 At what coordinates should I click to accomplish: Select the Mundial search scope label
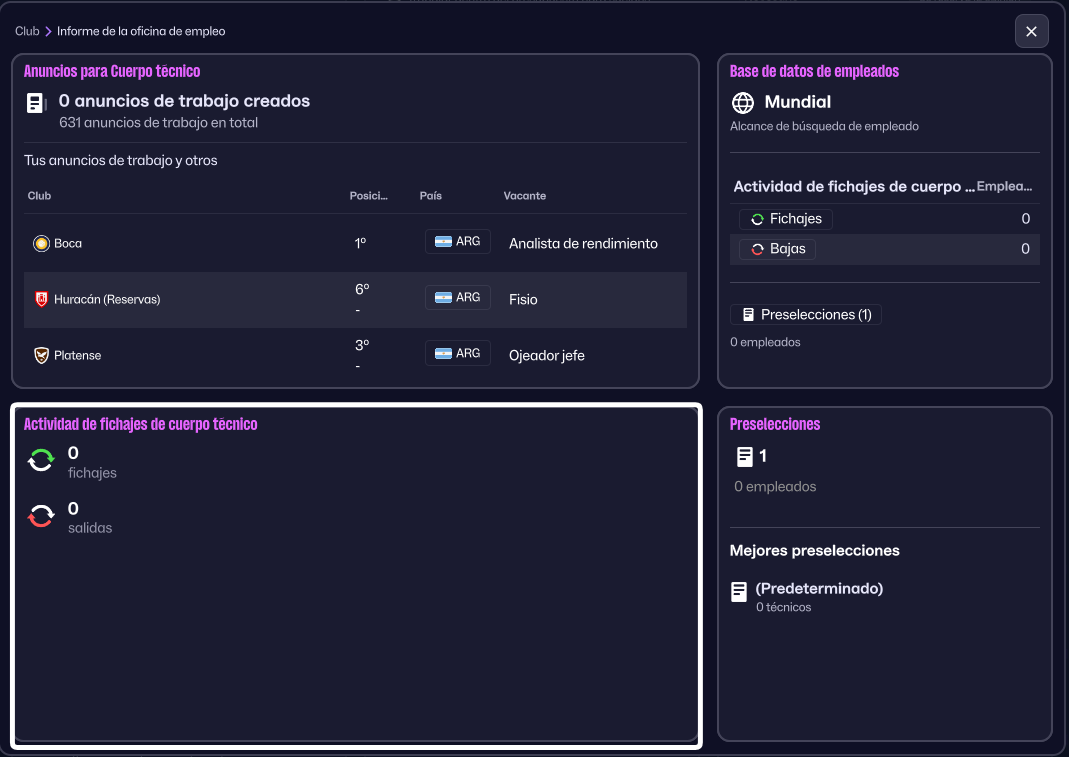coord(798,102)
